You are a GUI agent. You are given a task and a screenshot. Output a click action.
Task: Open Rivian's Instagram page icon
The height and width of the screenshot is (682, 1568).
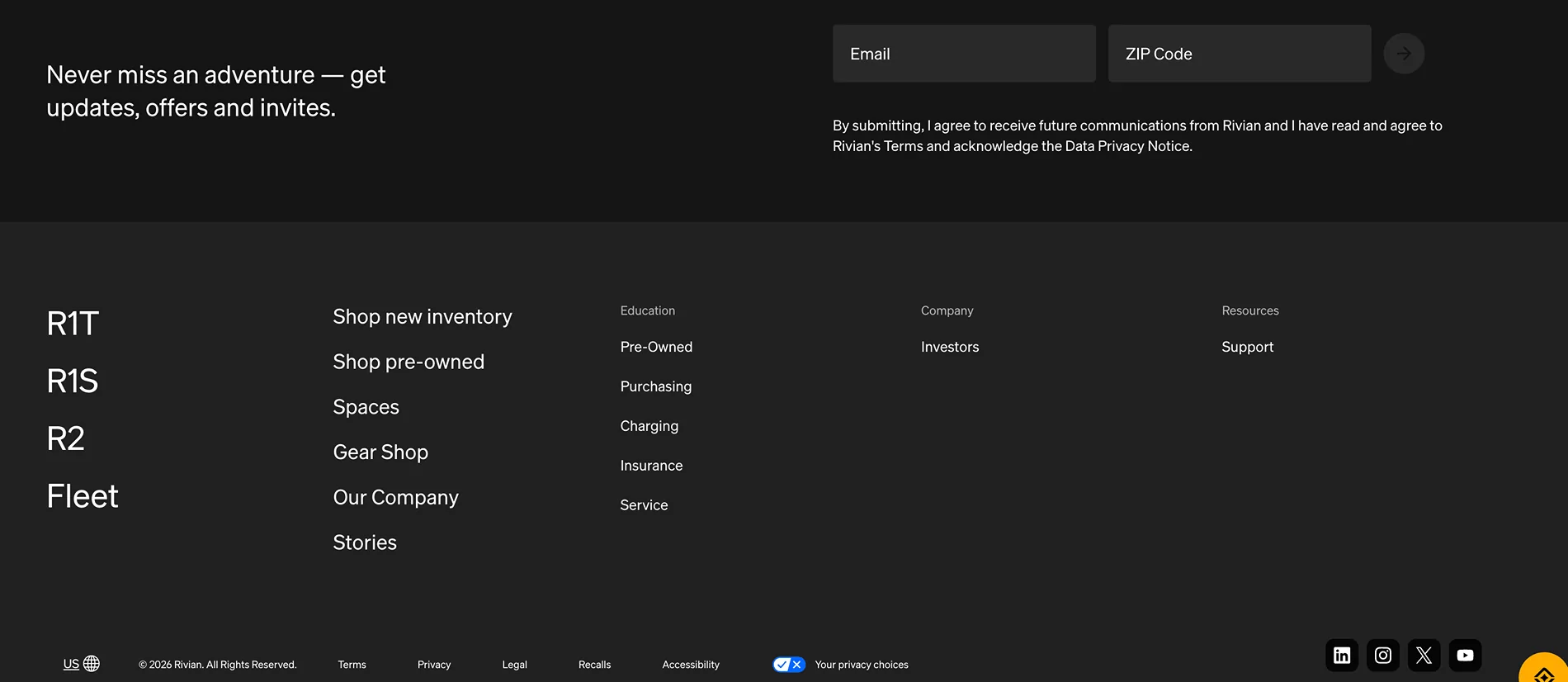(x=1383, y=656)
